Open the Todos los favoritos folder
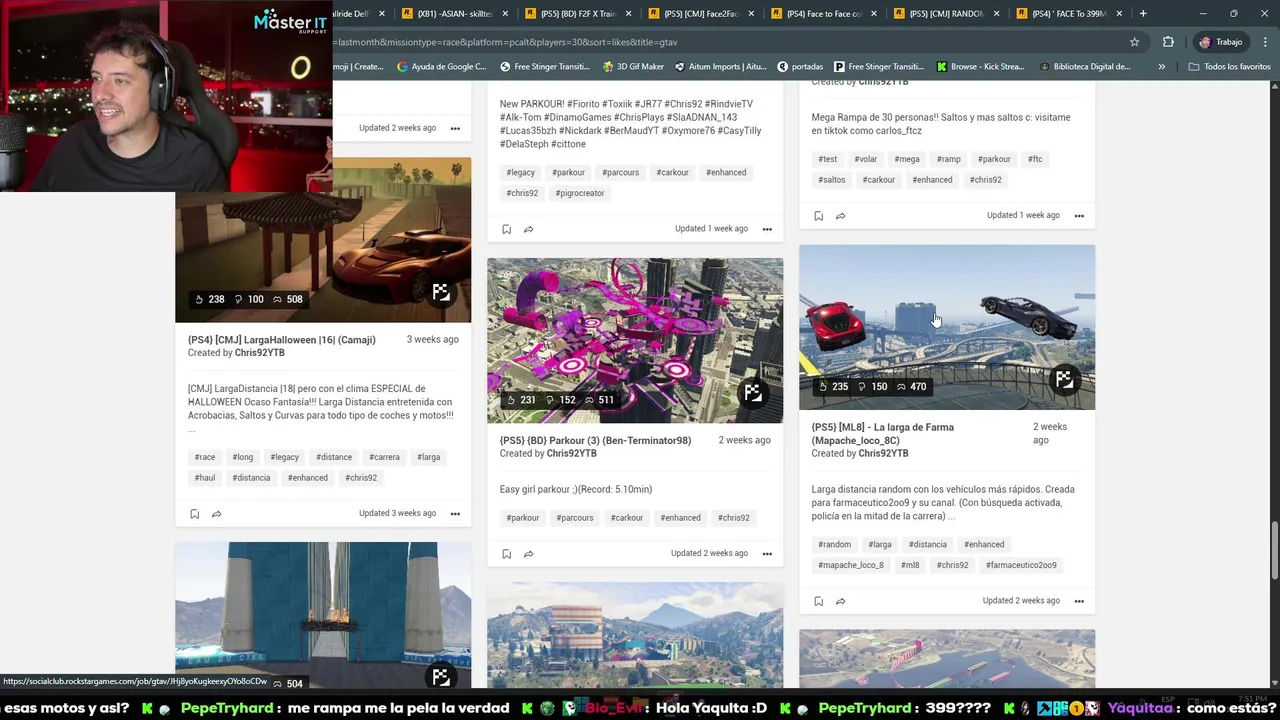Image resolution: width=1280 pixels, height=720 pixels. click(1229, 67)
